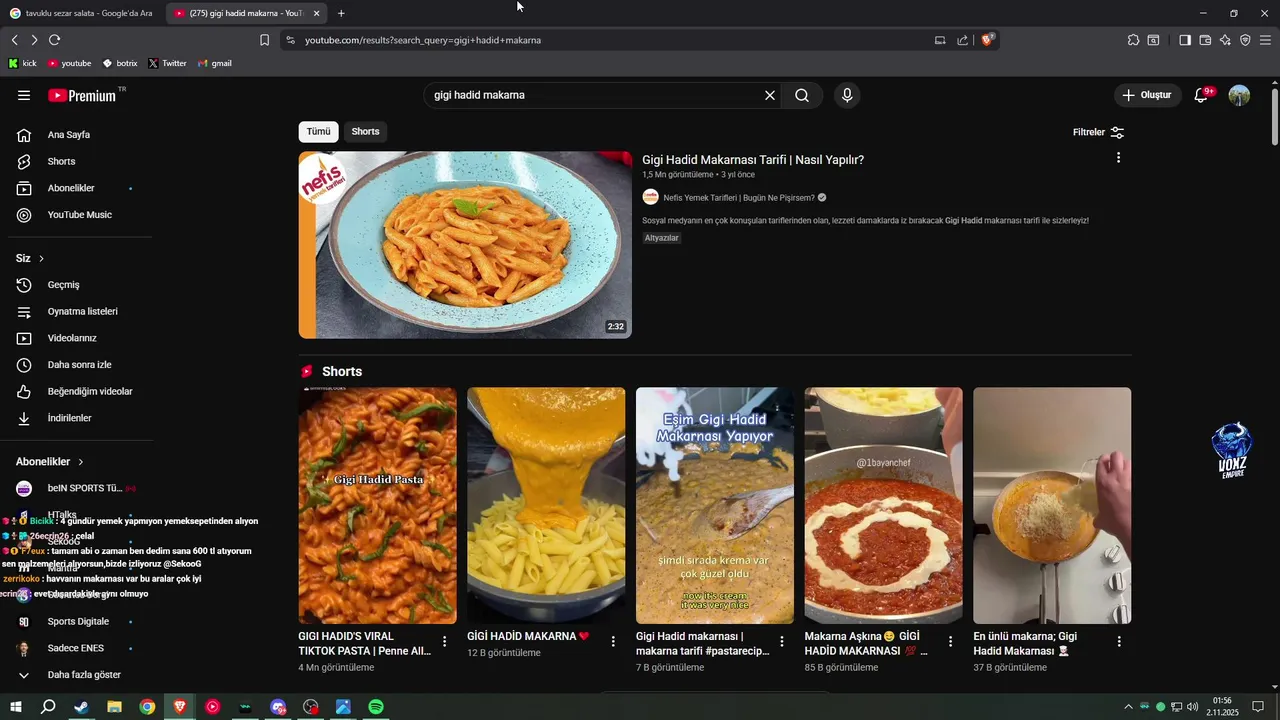Open the GIGI HADID'S VIRAL TIKTOK PASTA short
The width and height of the screenshot is (1280, 720).
click(378, 506)
